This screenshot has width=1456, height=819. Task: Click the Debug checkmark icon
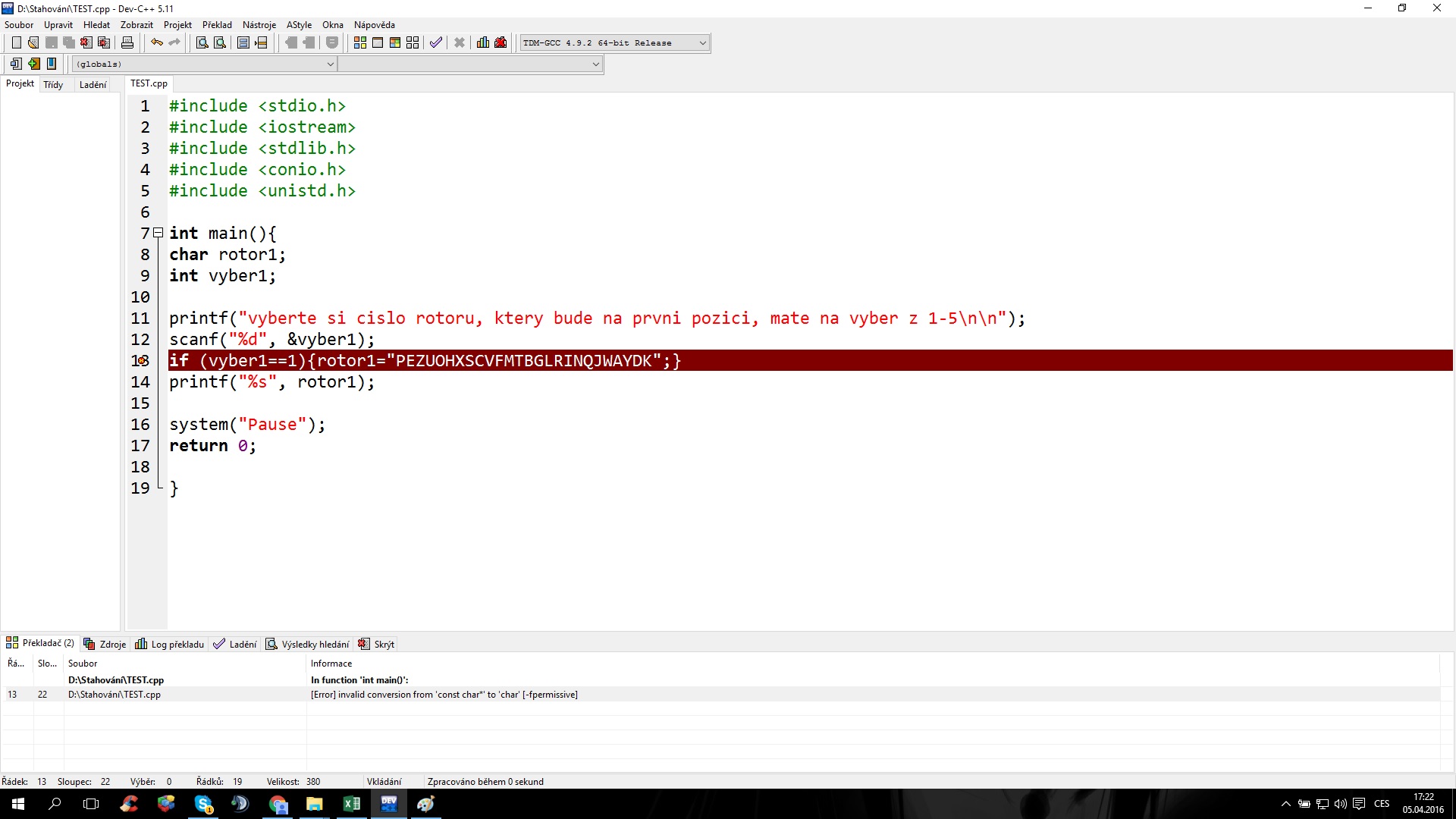435,42
